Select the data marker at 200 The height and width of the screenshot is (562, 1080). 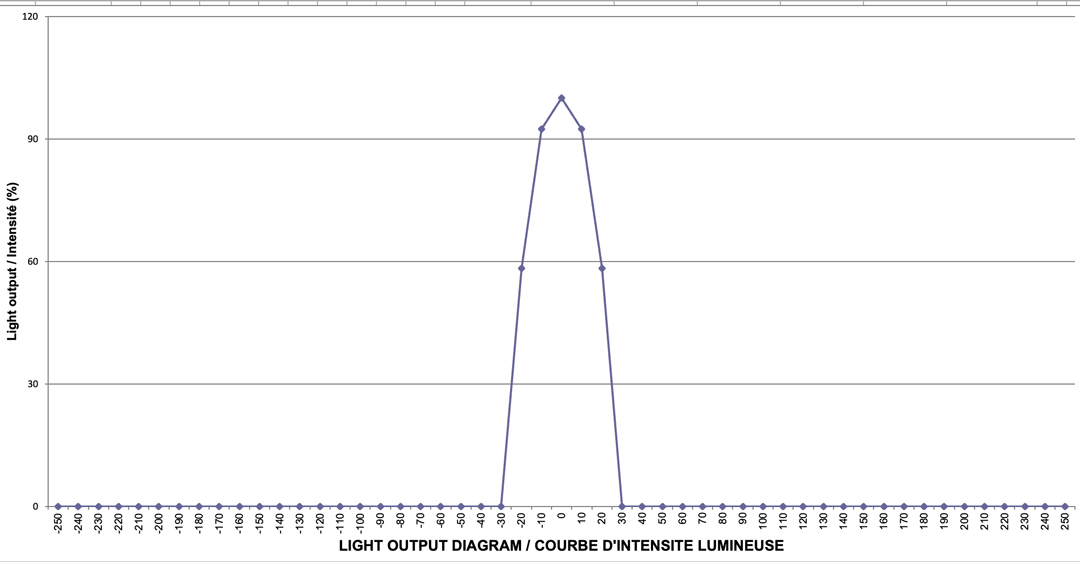[x=964, y=506]
